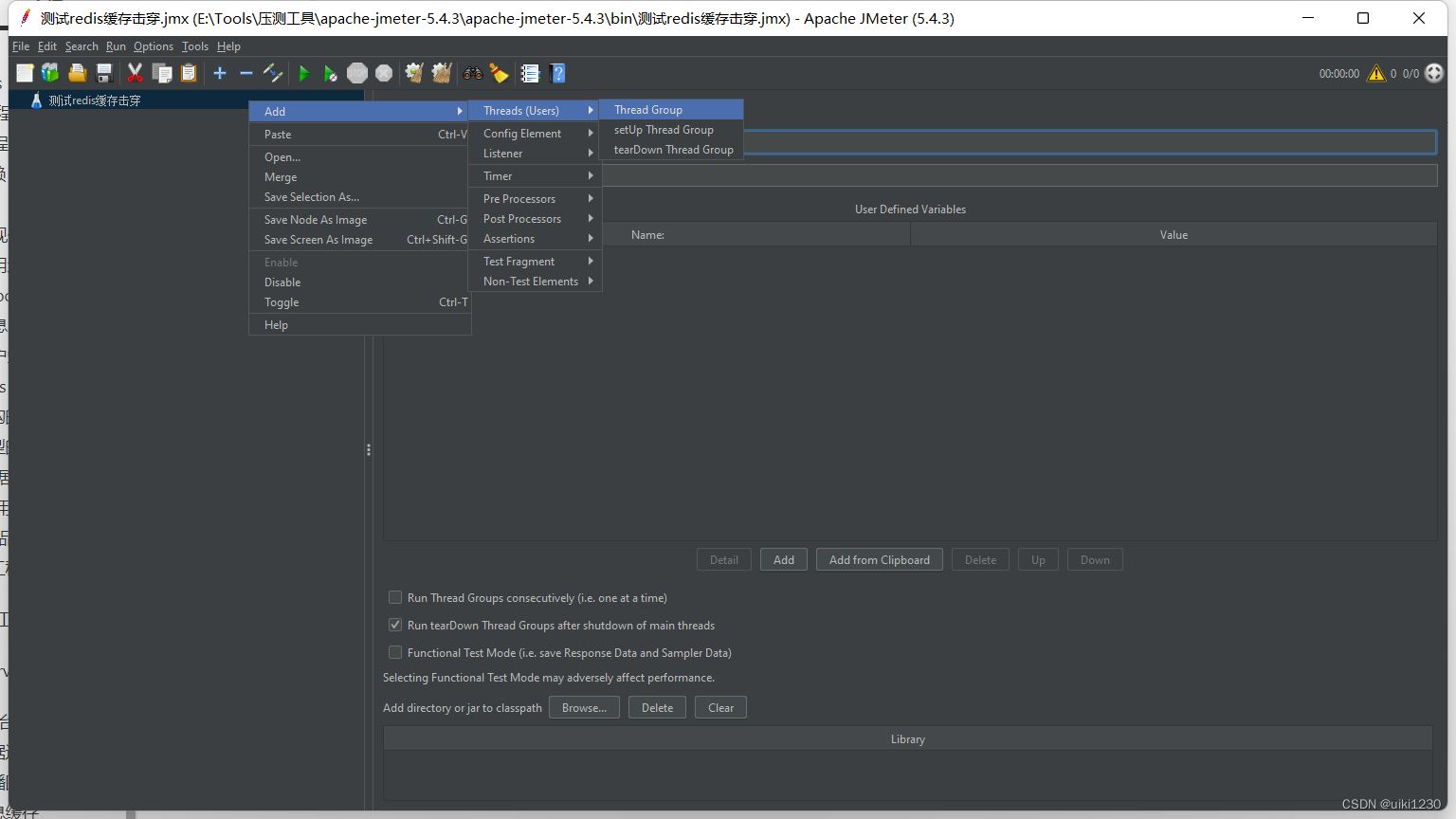Click Browse... classpath button
This screenshot has width=1456, height=819.
[x=584, y=708]
